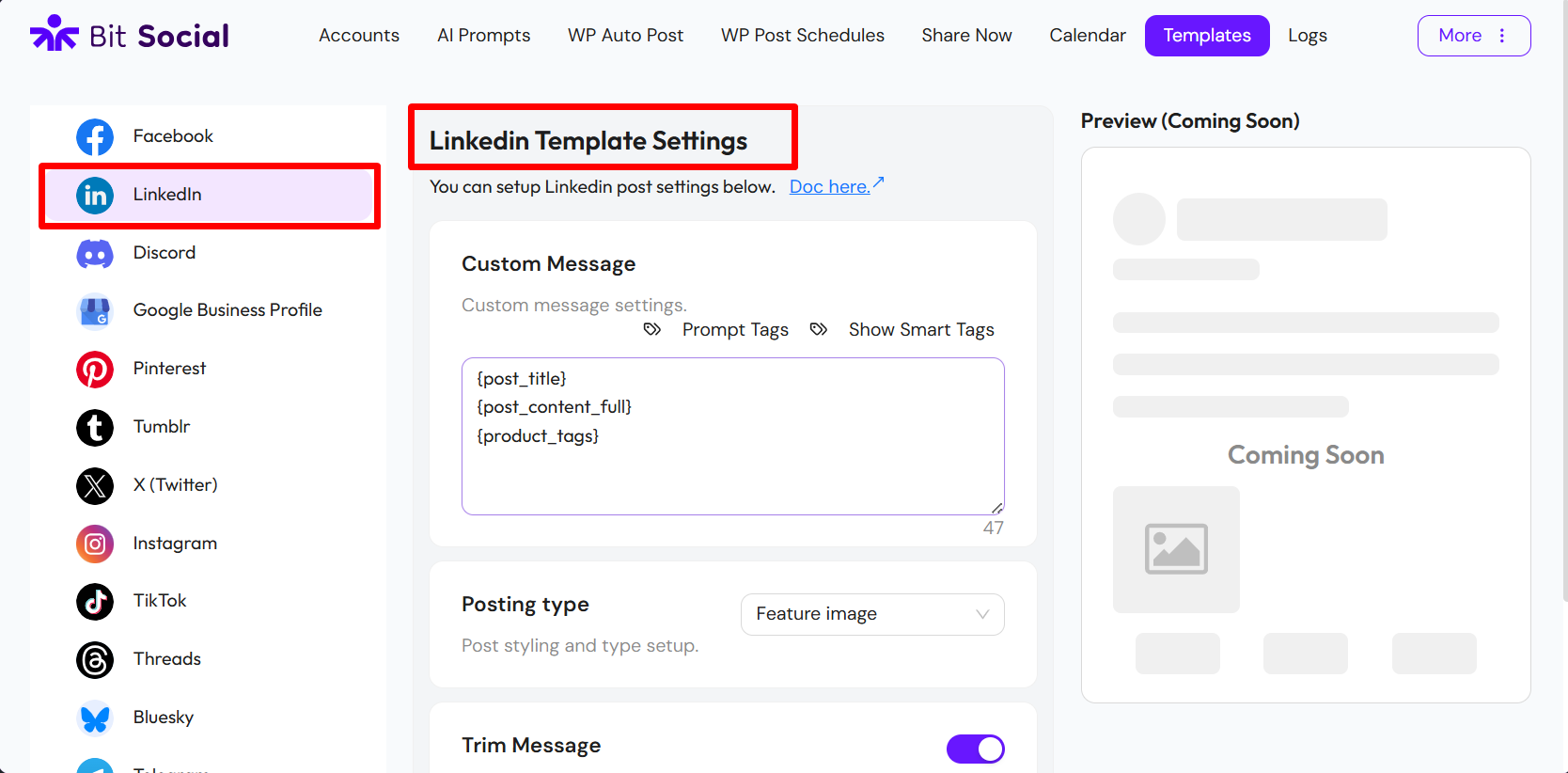Click the page vertical scrollbar
Viewport: 1568px width, 773px height.
point(1564,301)
